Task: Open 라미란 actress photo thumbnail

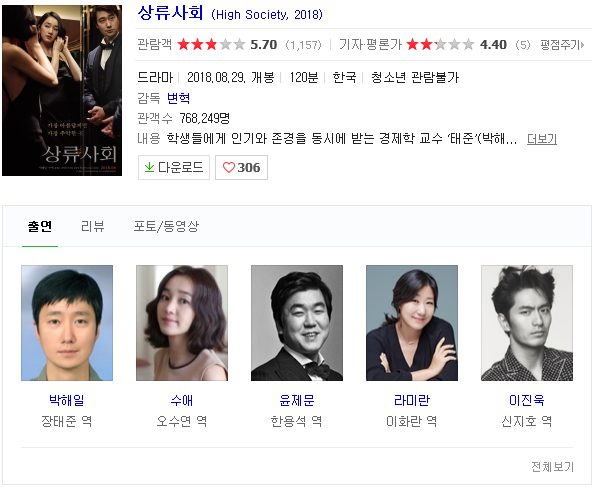Action: [x=412, y=323]
